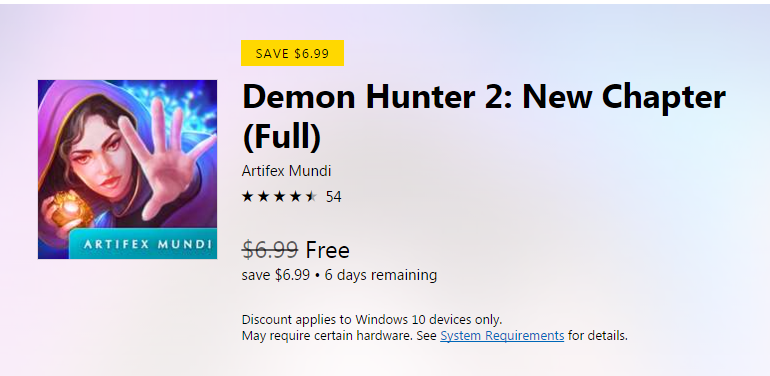Viewport: 770px width, 376px height.
Task: Select the first rating star
Action: pyautogui.click(x=248, y=197)
